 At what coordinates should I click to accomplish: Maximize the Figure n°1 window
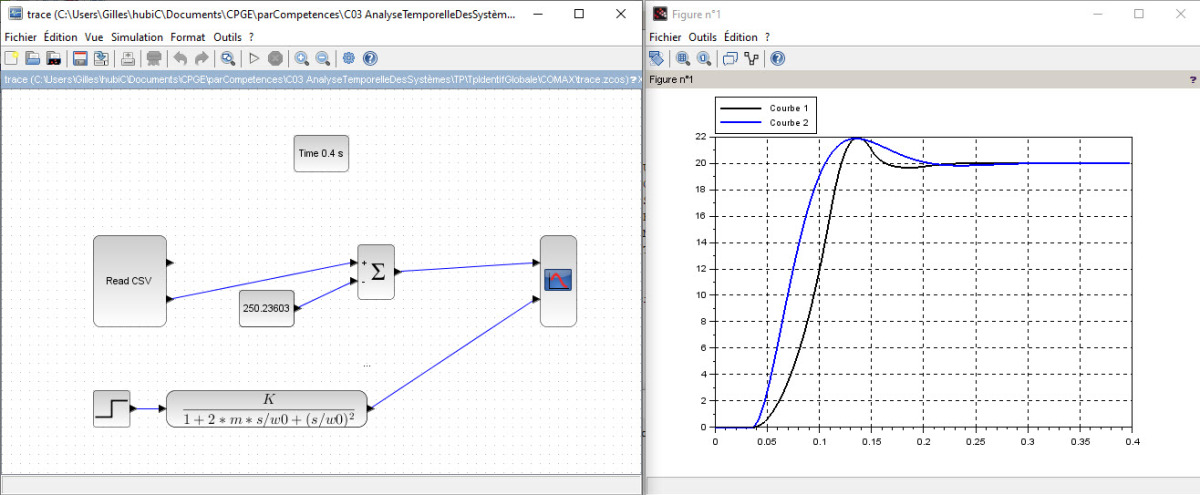1138,14
